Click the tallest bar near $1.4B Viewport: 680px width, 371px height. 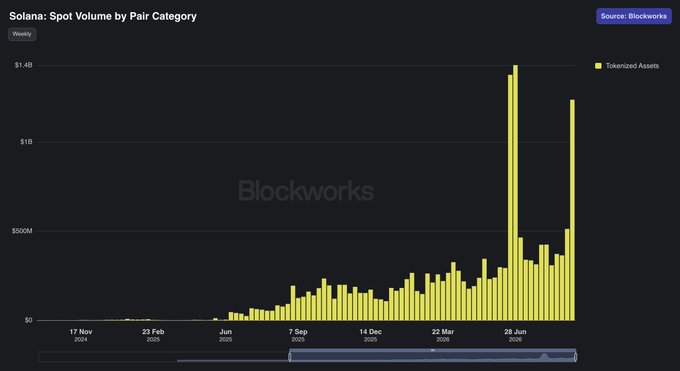tap(515, 193)
